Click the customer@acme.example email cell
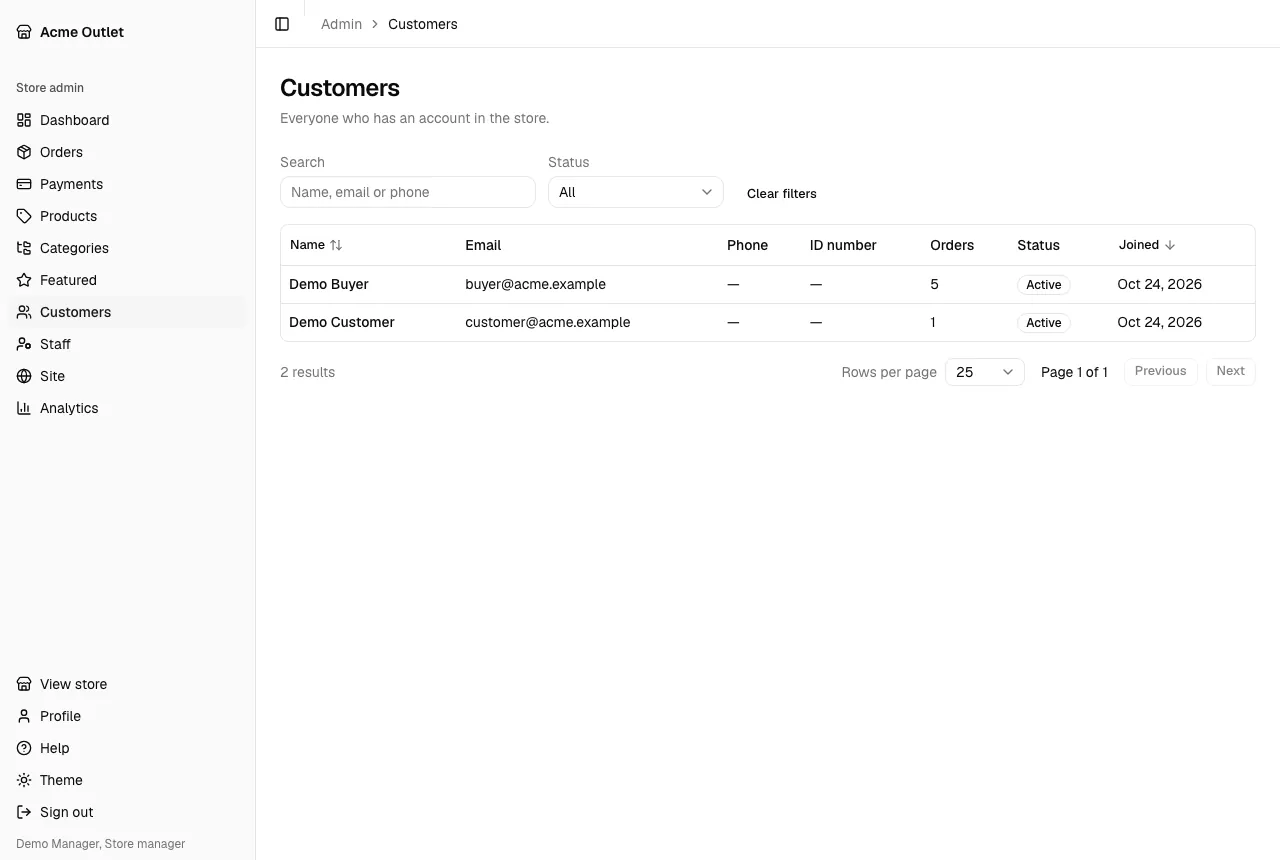Viewport: 1280px width, 860px height. (548, 322)
